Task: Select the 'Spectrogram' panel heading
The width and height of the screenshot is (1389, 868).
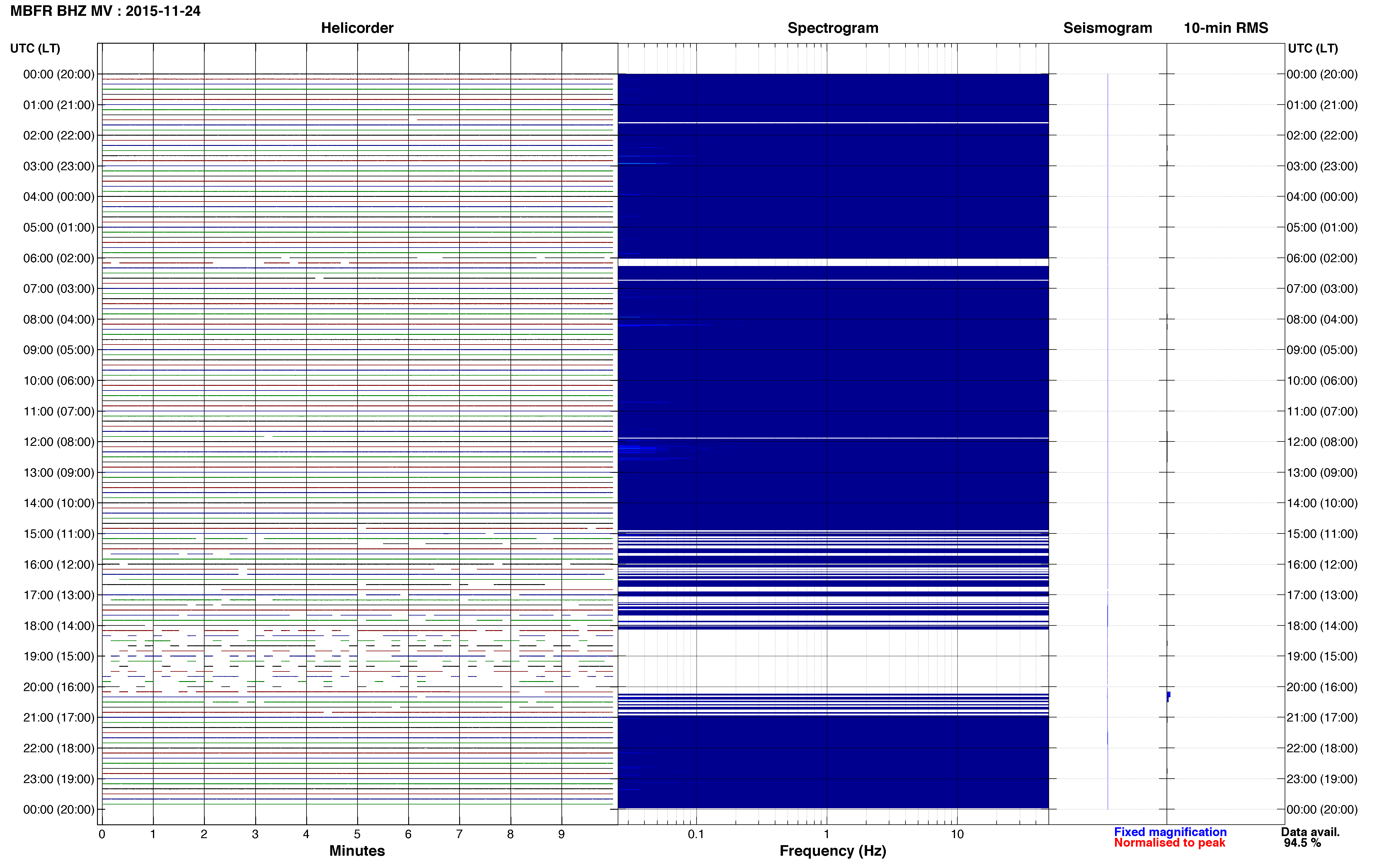Action: [x=833, y=28]
